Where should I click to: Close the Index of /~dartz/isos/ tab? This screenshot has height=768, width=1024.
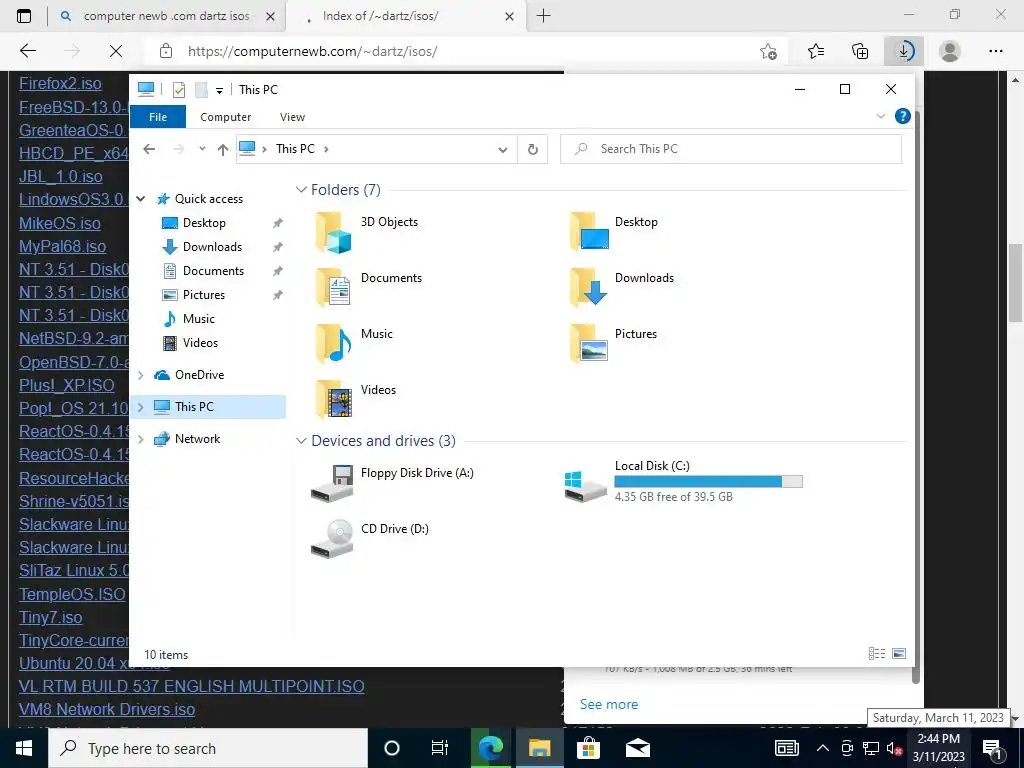510,16
